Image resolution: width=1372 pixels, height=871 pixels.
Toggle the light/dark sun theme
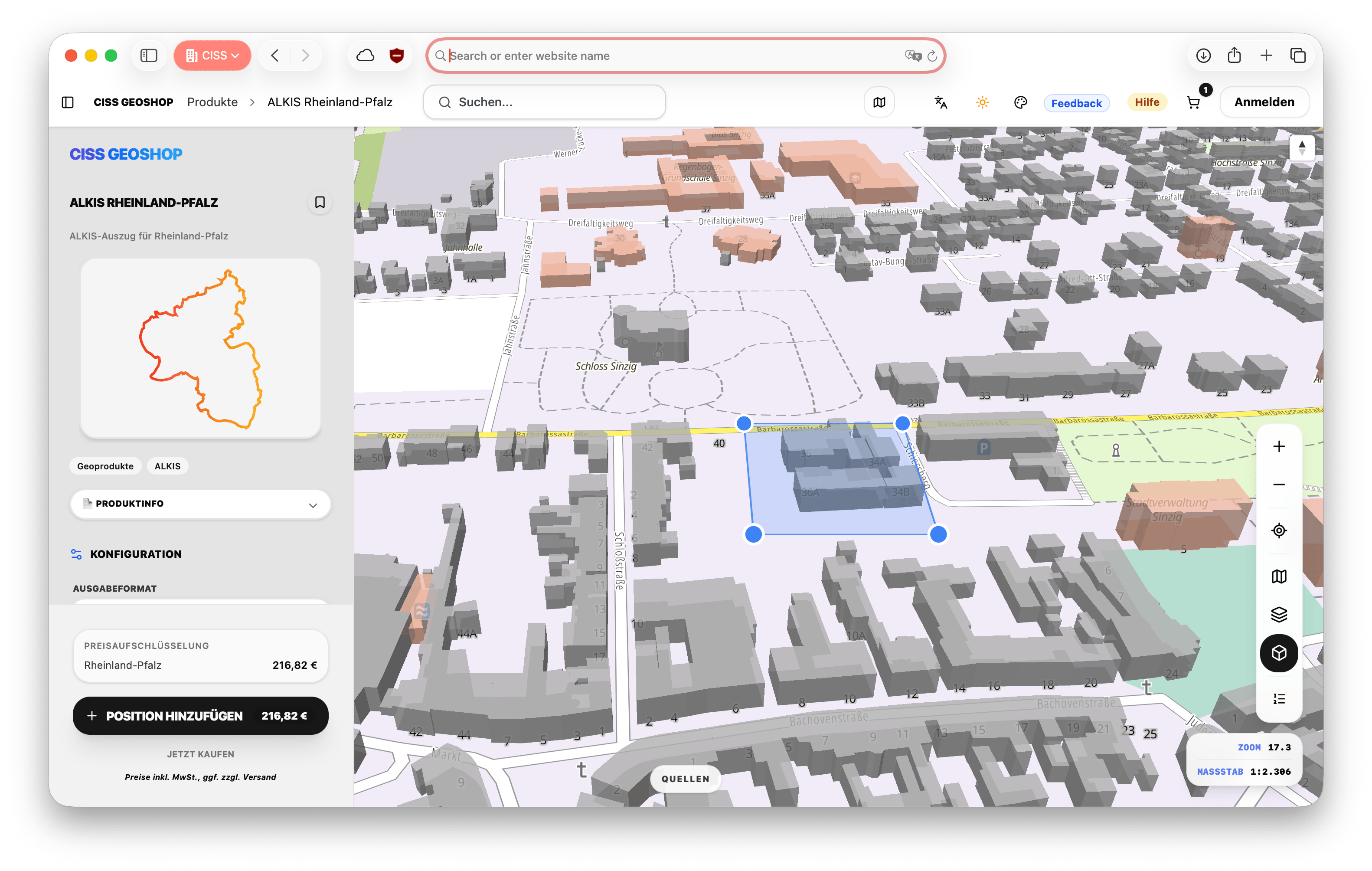[x=982, y=102]
